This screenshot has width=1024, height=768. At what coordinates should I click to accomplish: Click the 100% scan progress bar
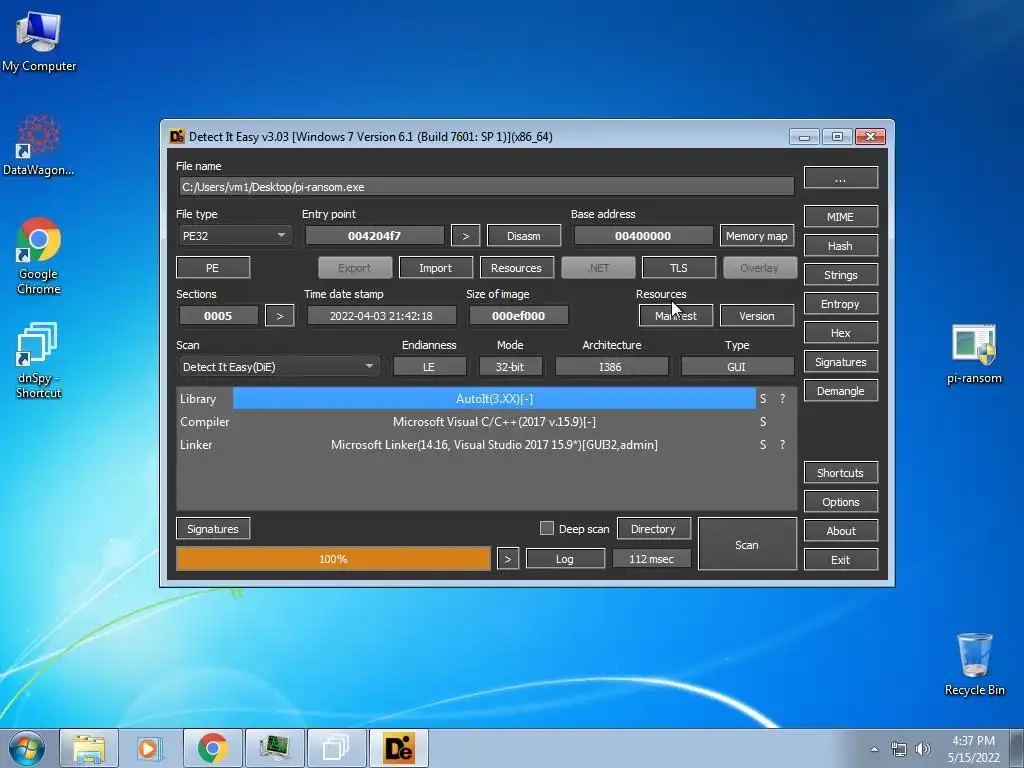point(333,559)
